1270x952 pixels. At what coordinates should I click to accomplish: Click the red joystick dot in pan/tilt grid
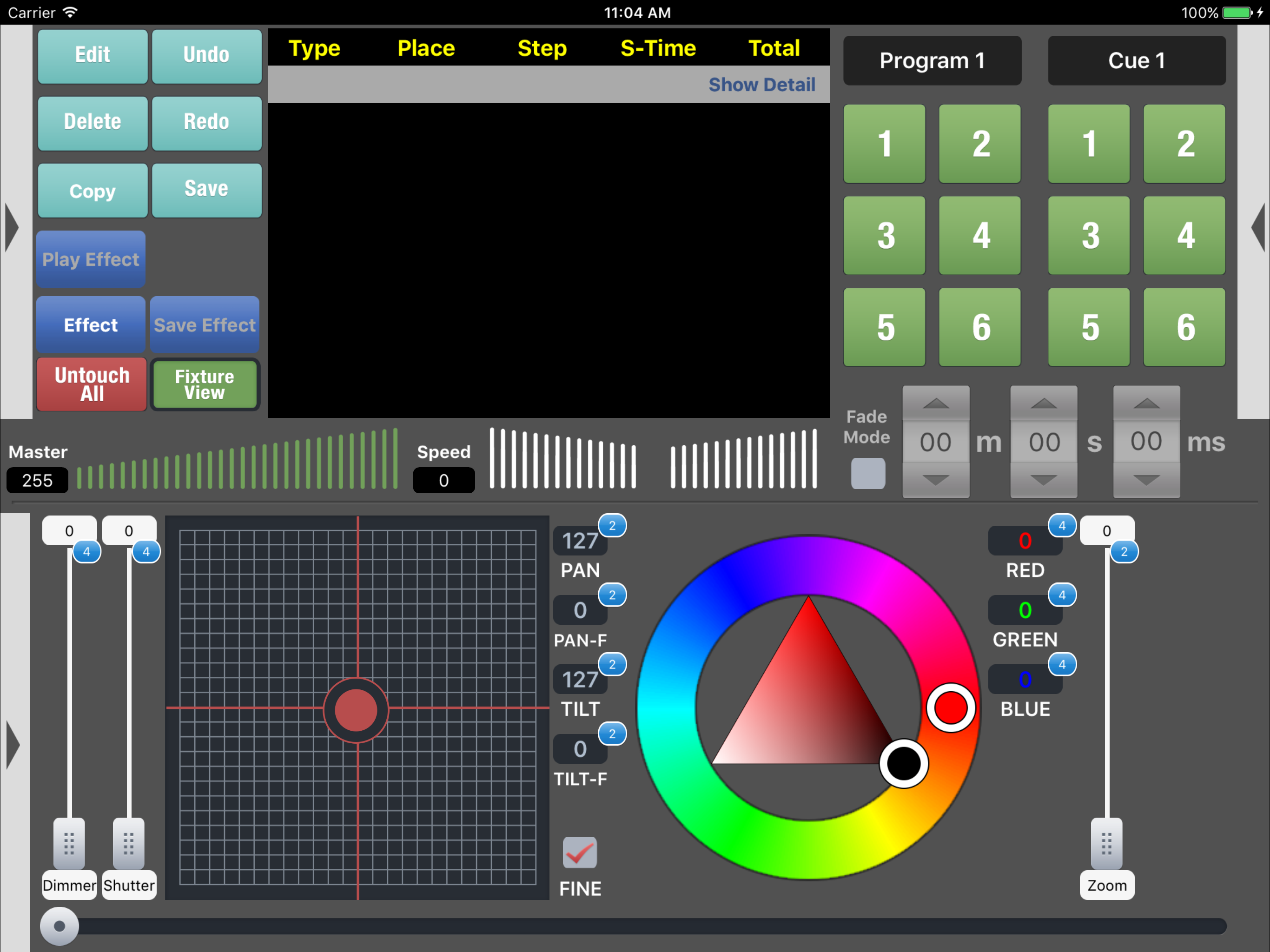click(356, 710)
